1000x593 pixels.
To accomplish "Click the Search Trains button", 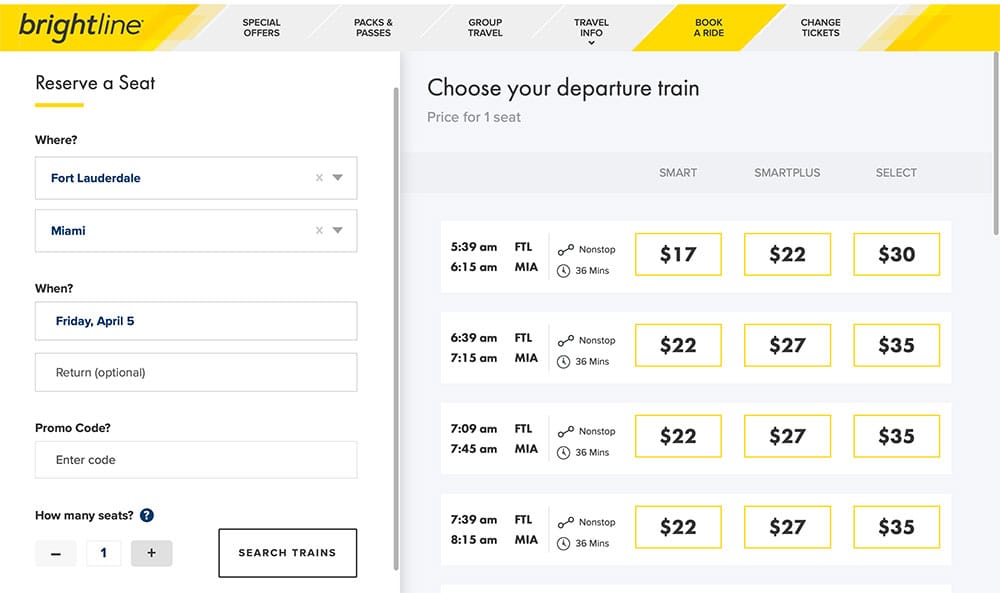I will click(287, 552).
